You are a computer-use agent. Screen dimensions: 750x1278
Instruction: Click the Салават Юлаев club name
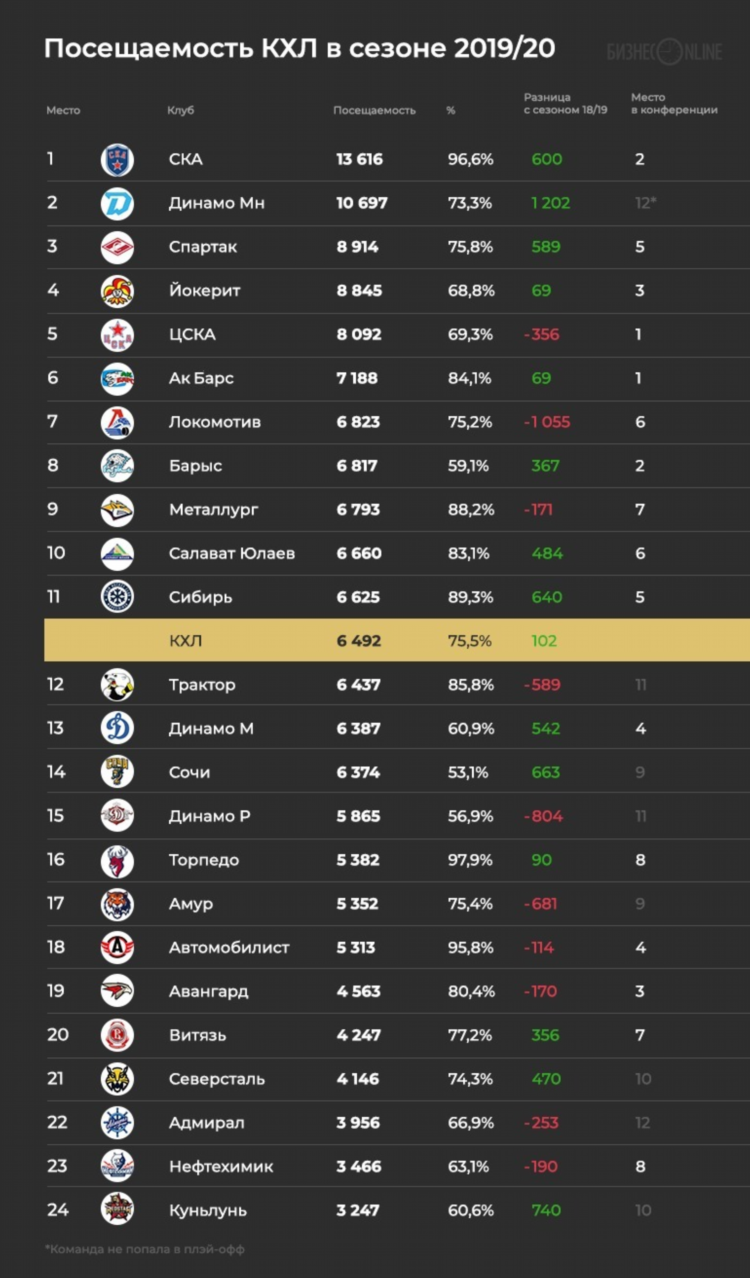pyautogui.click(x=232, y=554)
